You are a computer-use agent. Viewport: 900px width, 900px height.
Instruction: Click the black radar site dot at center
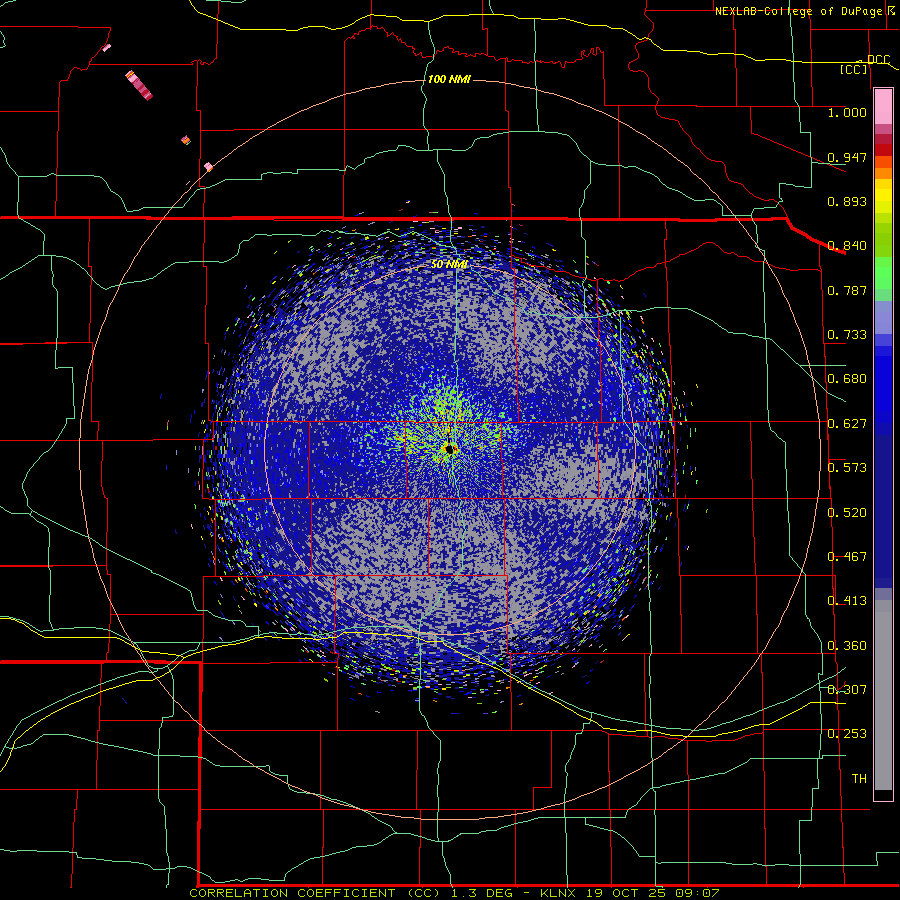(x=449, y=449)
